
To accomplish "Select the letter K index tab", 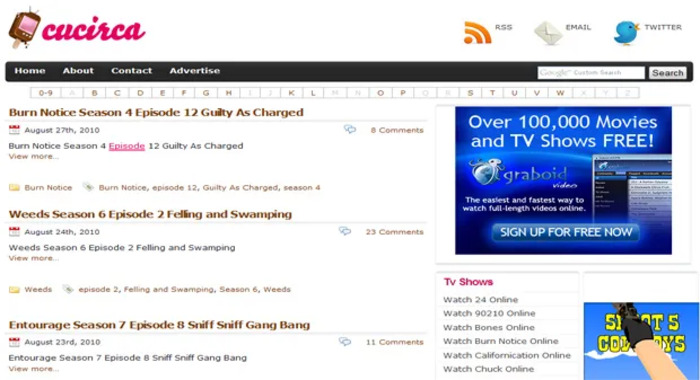I will [x=292, y=93].
